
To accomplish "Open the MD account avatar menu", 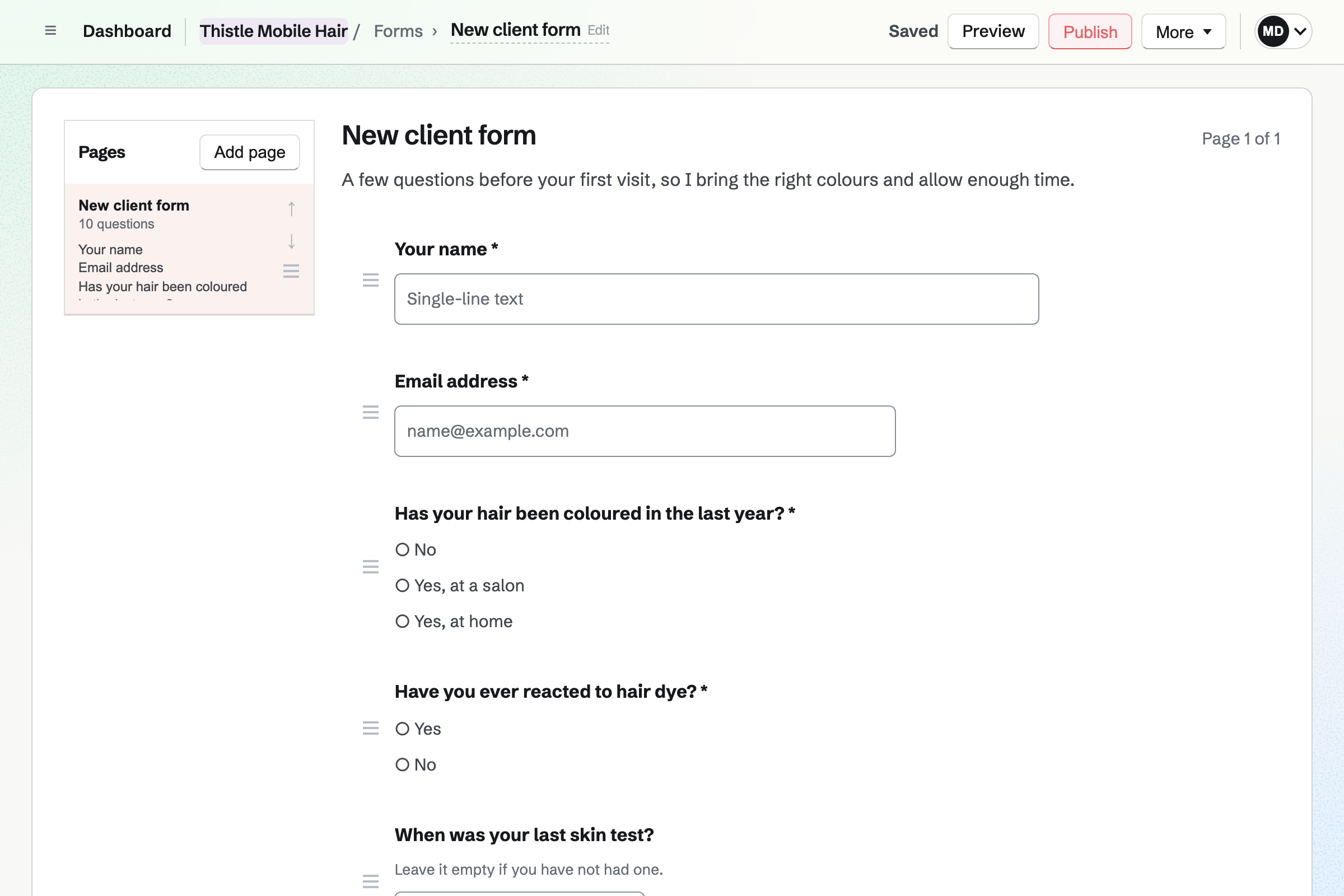I will (x=1283, y=31).
